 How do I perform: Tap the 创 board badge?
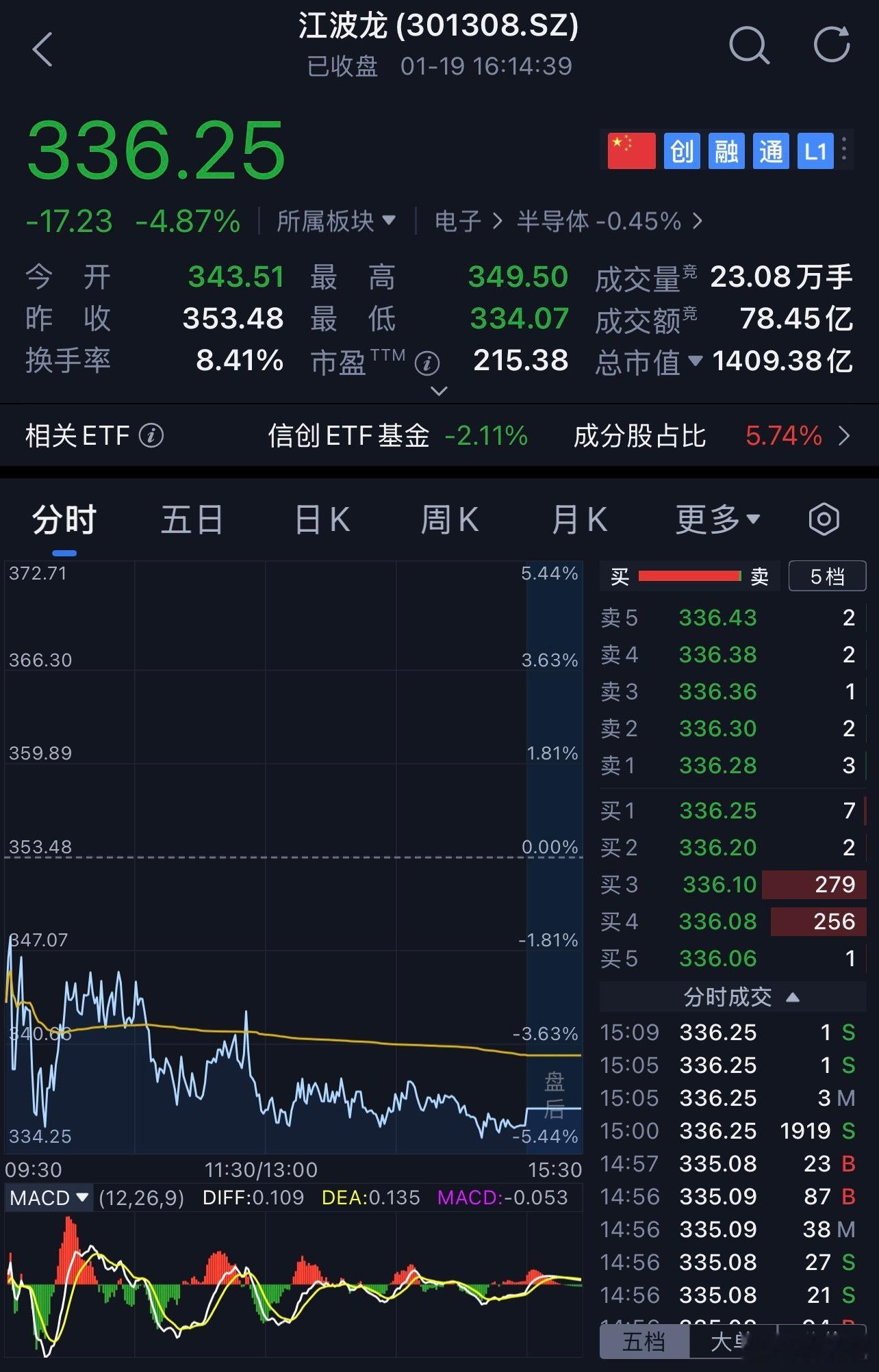682,151
